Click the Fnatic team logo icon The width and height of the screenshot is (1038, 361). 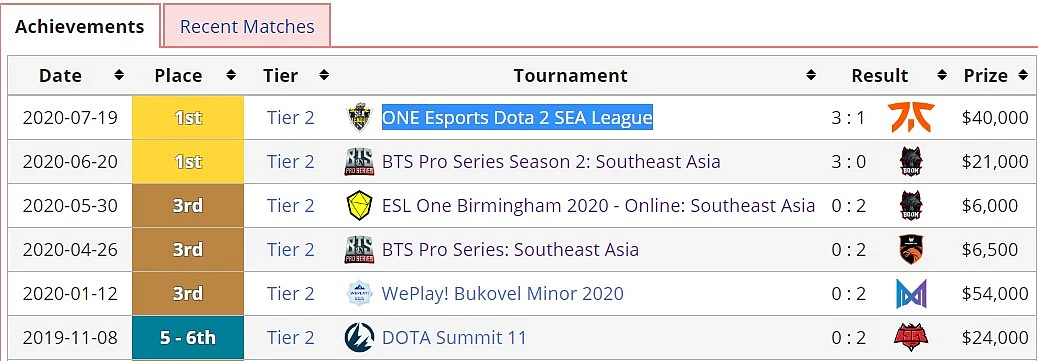point(912,118)
